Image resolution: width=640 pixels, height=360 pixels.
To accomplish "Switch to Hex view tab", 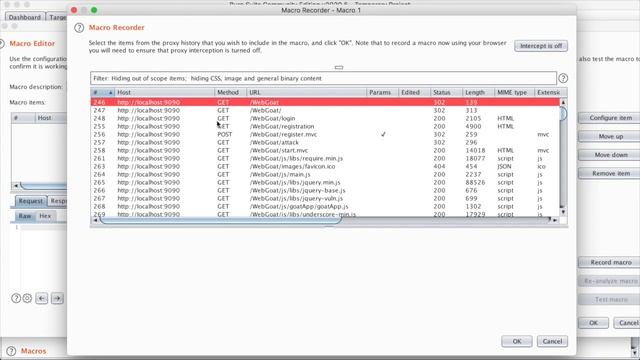I will [x=45, y=216].
